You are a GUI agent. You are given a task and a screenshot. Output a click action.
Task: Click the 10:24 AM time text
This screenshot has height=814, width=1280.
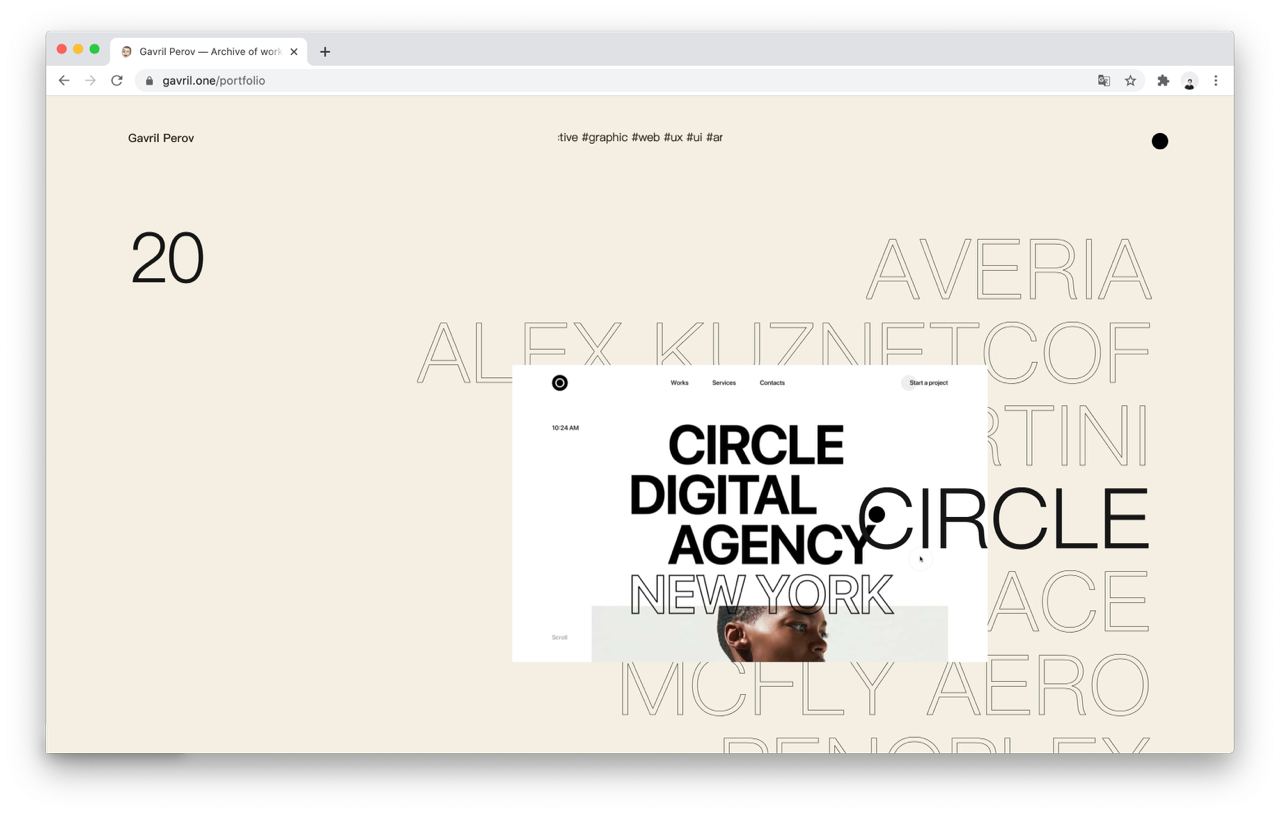coord(565,428)
